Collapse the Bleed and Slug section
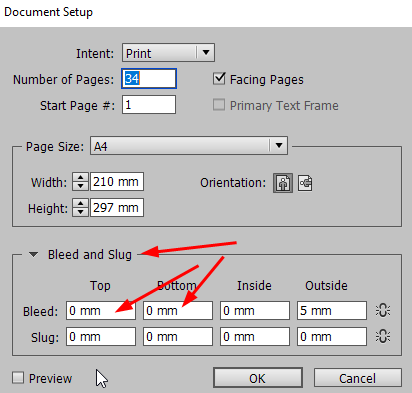The width and height of the screenshot is (412, 393). point(33,255)
